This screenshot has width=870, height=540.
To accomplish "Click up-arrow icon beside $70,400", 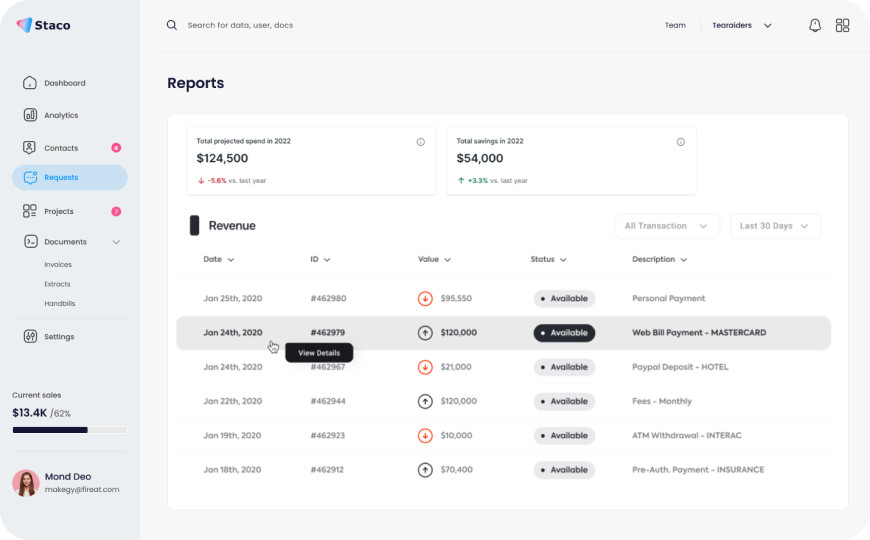I will (x=425, y=469).
